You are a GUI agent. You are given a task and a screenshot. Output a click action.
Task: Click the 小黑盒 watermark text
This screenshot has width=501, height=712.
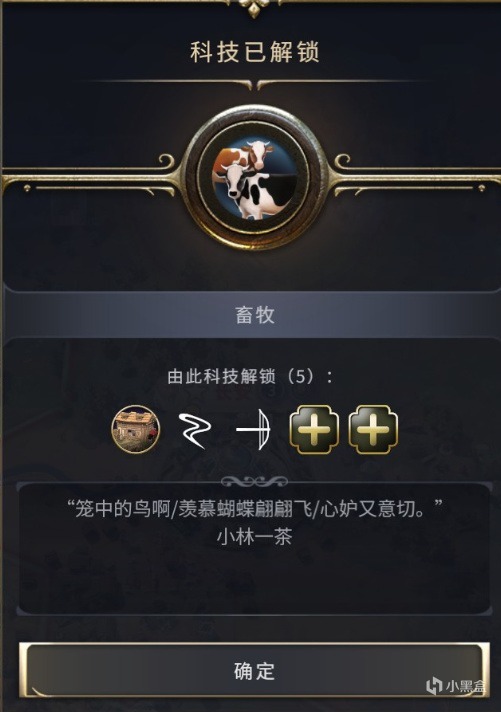(x=464, y=686)
